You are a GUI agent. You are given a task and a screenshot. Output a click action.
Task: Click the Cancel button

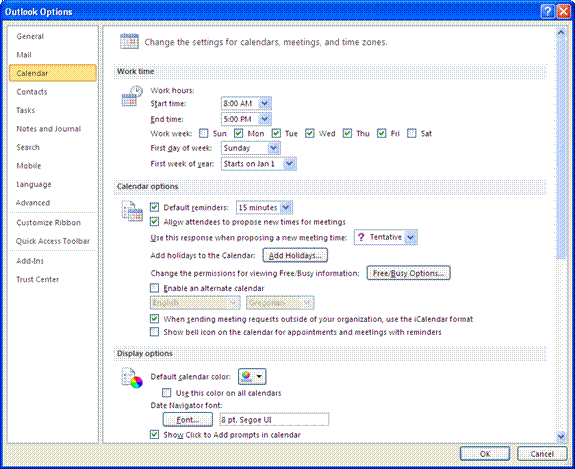point(542,454)
